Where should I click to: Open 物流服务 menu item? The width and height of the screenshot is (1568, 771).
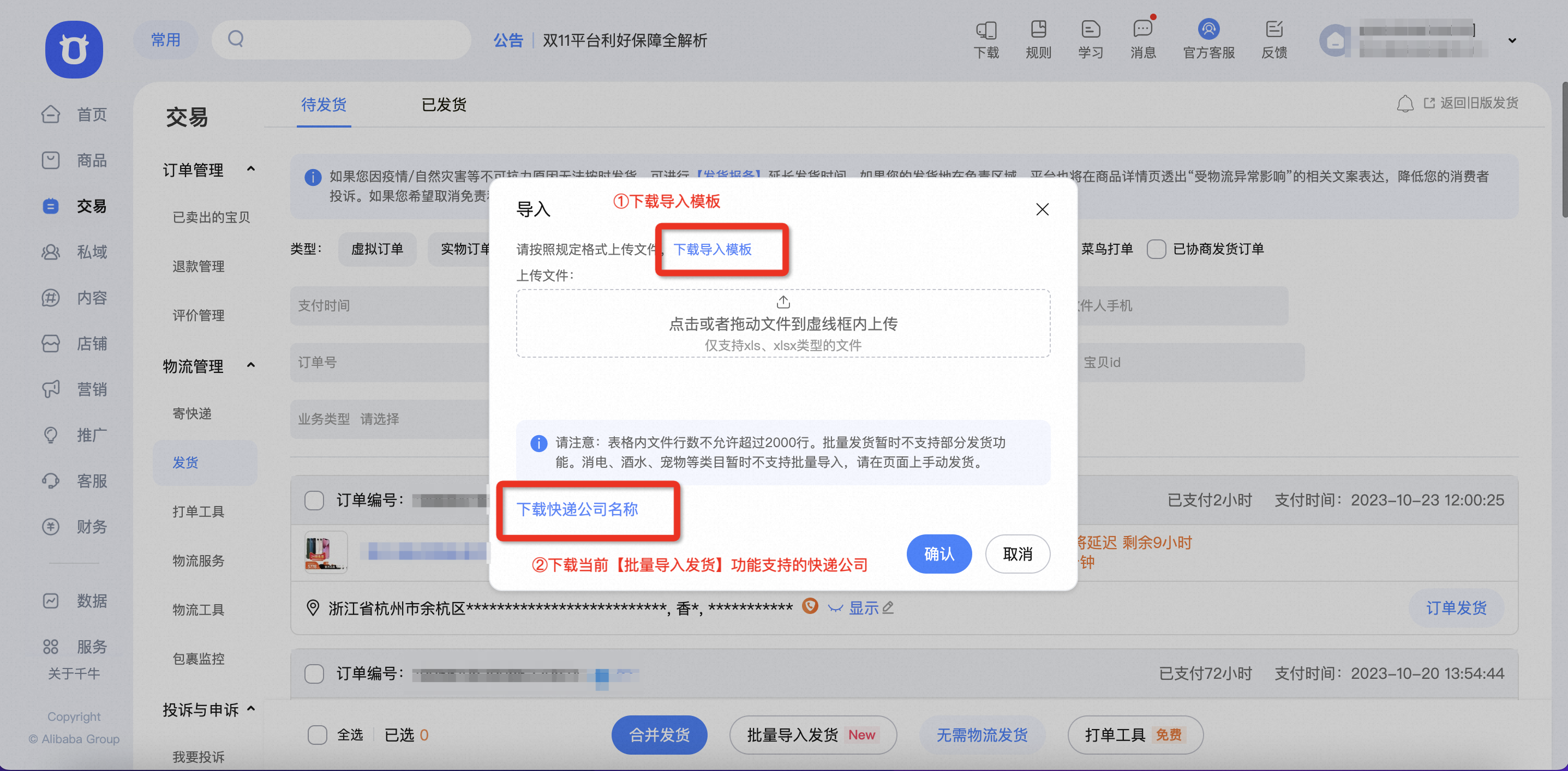pos(199,561)
